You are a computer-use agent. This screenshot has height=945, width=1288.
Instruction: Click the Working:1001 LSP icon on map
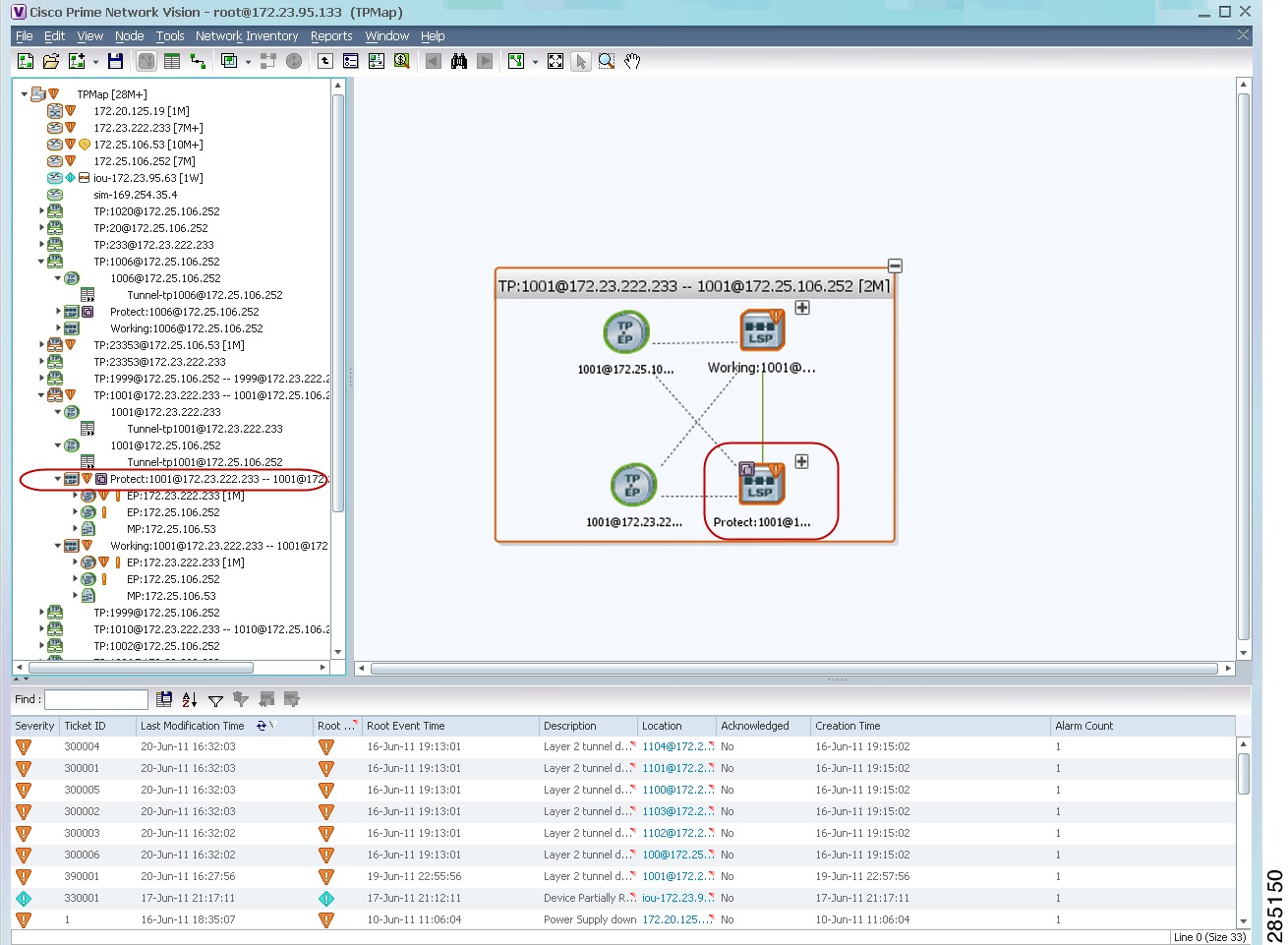click(x=761, y=330)
